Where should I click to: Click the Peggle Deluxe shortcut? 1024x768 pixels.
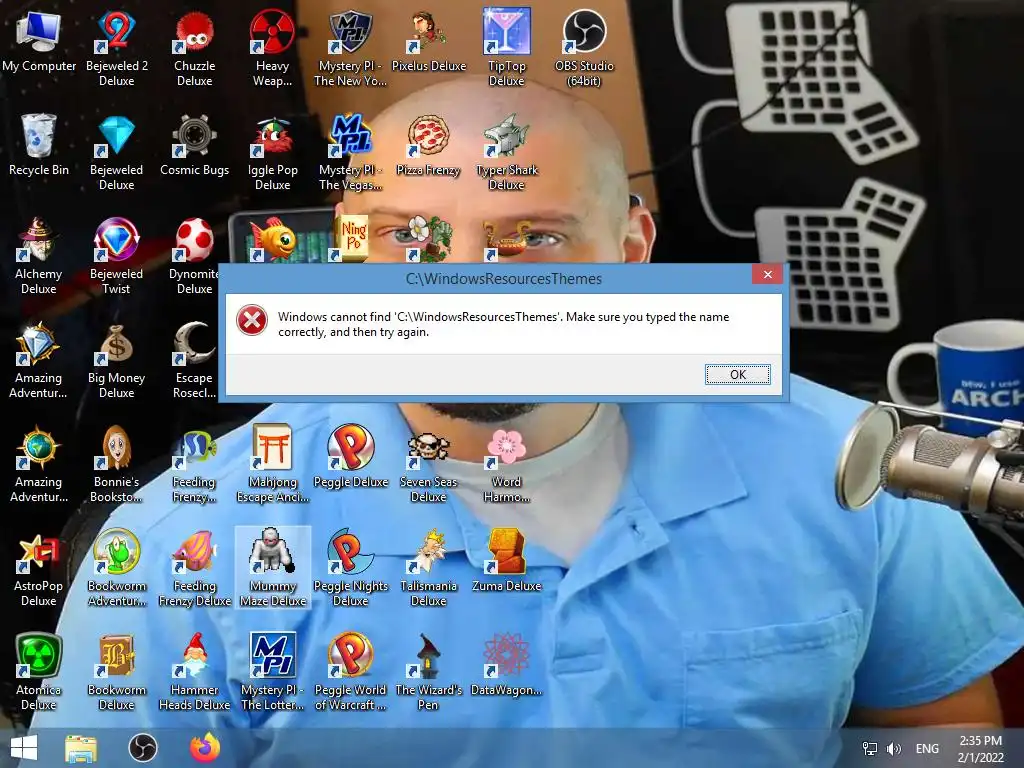pos(351,457)
